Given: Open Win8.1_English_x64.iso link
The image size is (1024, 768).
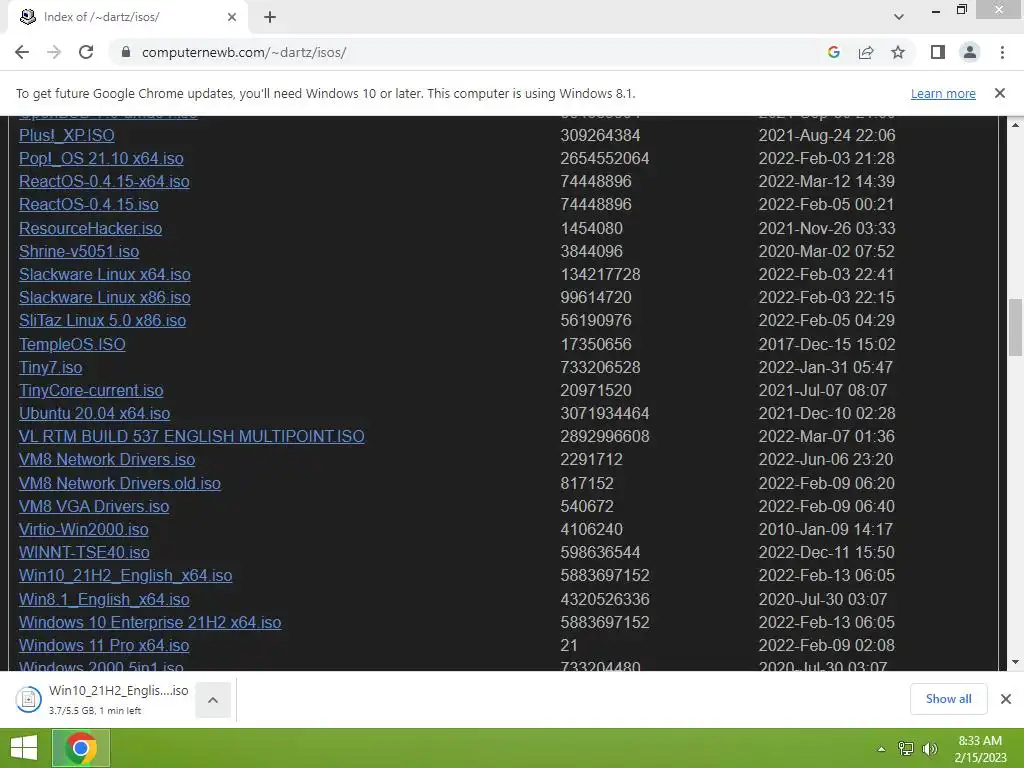Looking at the screenshot, I should pos(104,600).
